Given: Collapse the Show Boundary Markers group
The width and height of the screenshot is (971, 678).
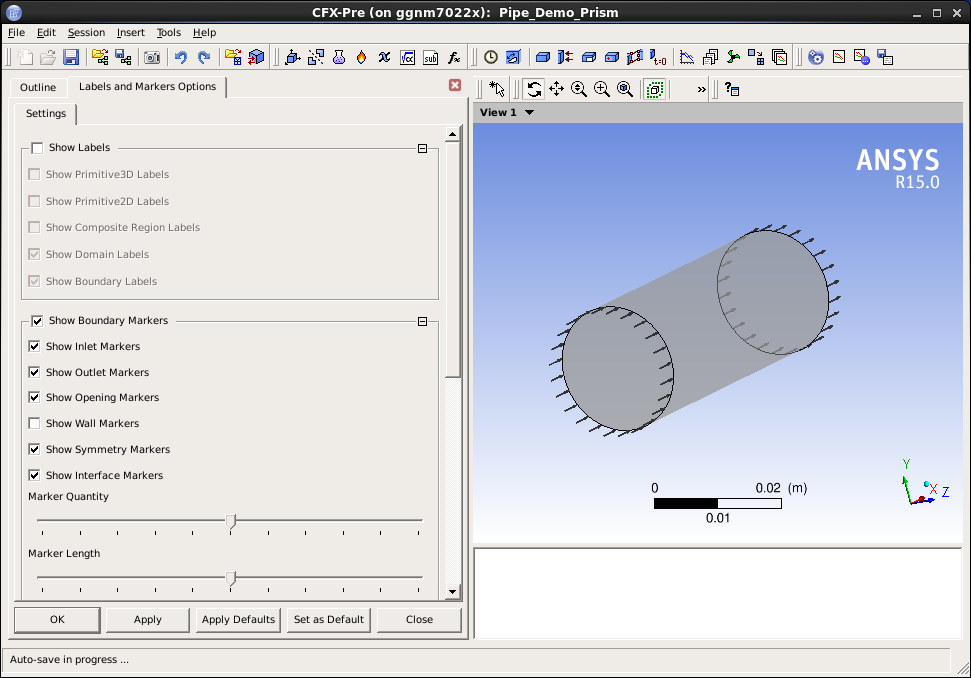Looking at the screenshot, I should tap(422, 321).
